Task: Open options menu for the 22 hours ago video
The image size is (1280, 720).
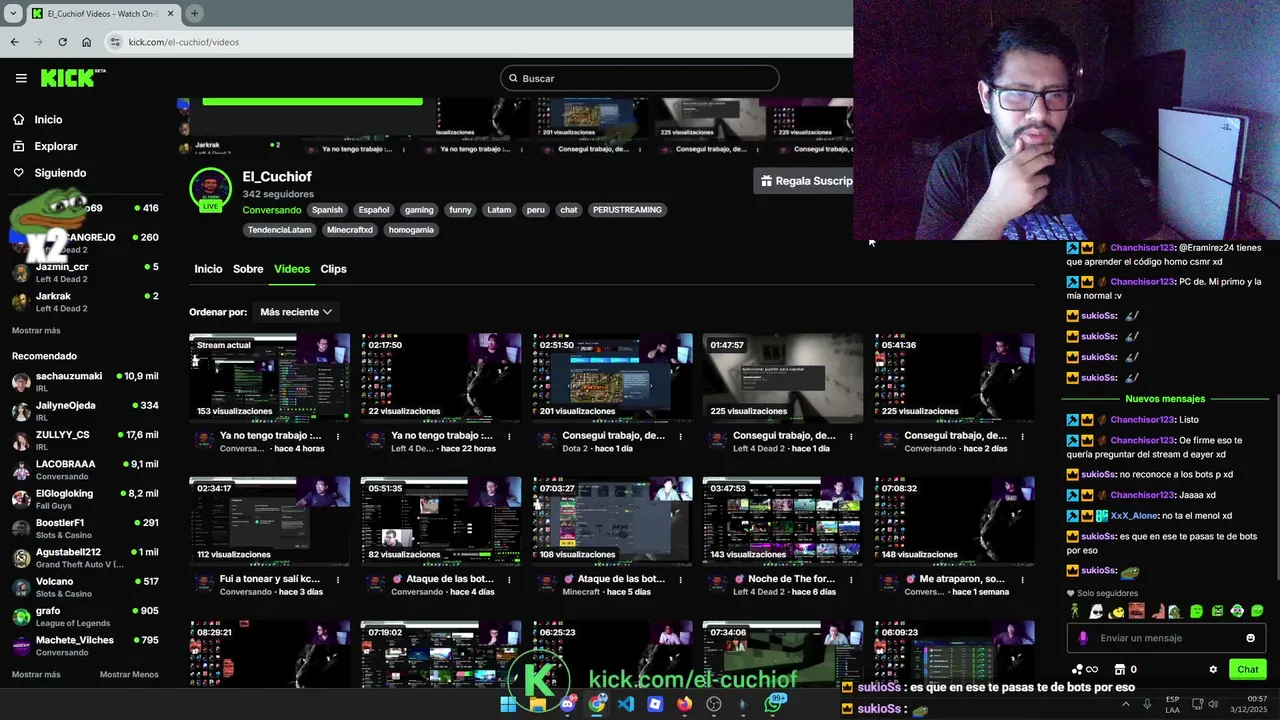Action: tap(509, 436)
